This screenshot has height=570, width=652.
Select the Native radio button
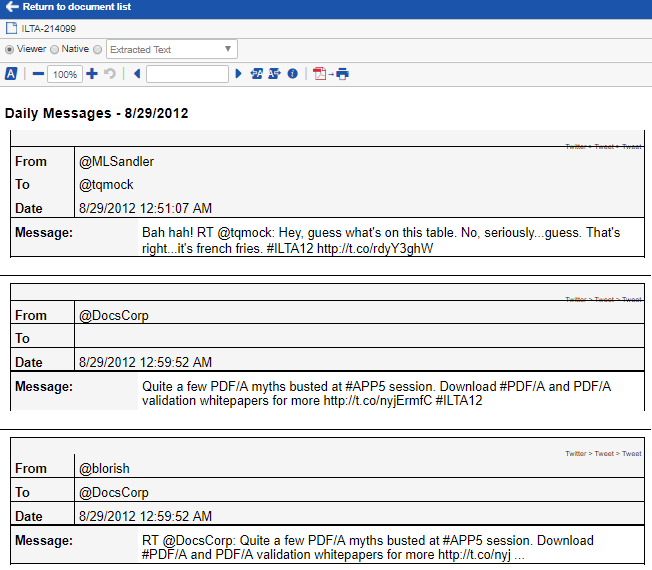pyautogui.click(x=54, y=49)
